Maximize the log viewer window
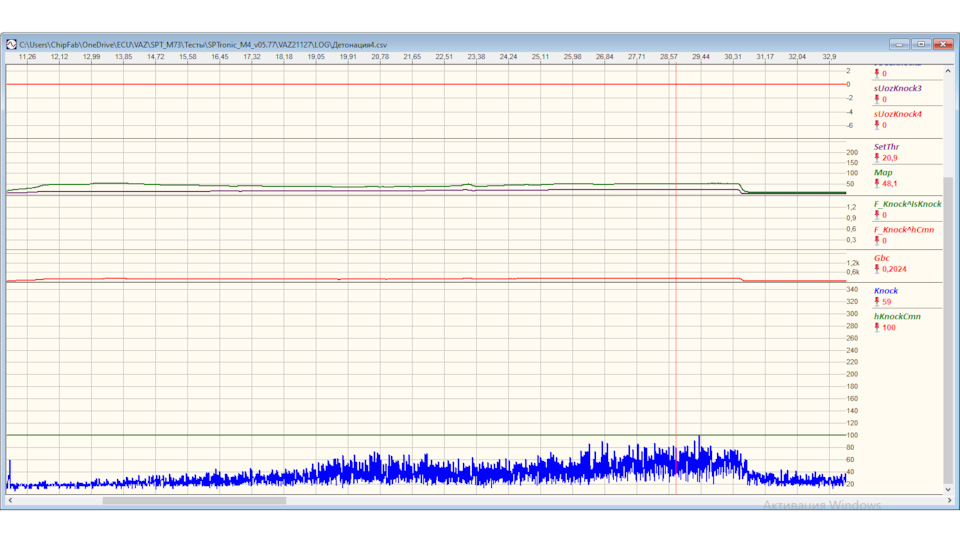The width and height of the screenshot is (960, 534). (921, 44)
